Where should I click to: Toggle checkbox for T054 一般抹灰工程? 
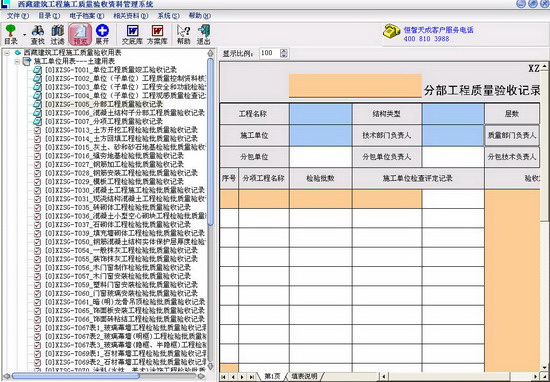[x=37, y=250]
